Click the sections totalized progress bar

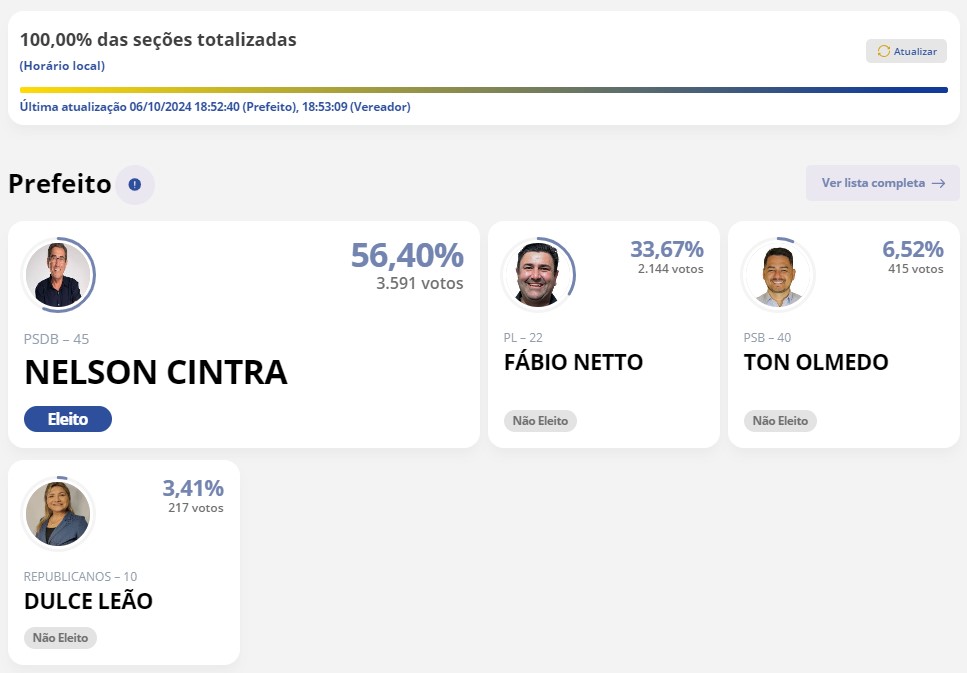(484, 90)
